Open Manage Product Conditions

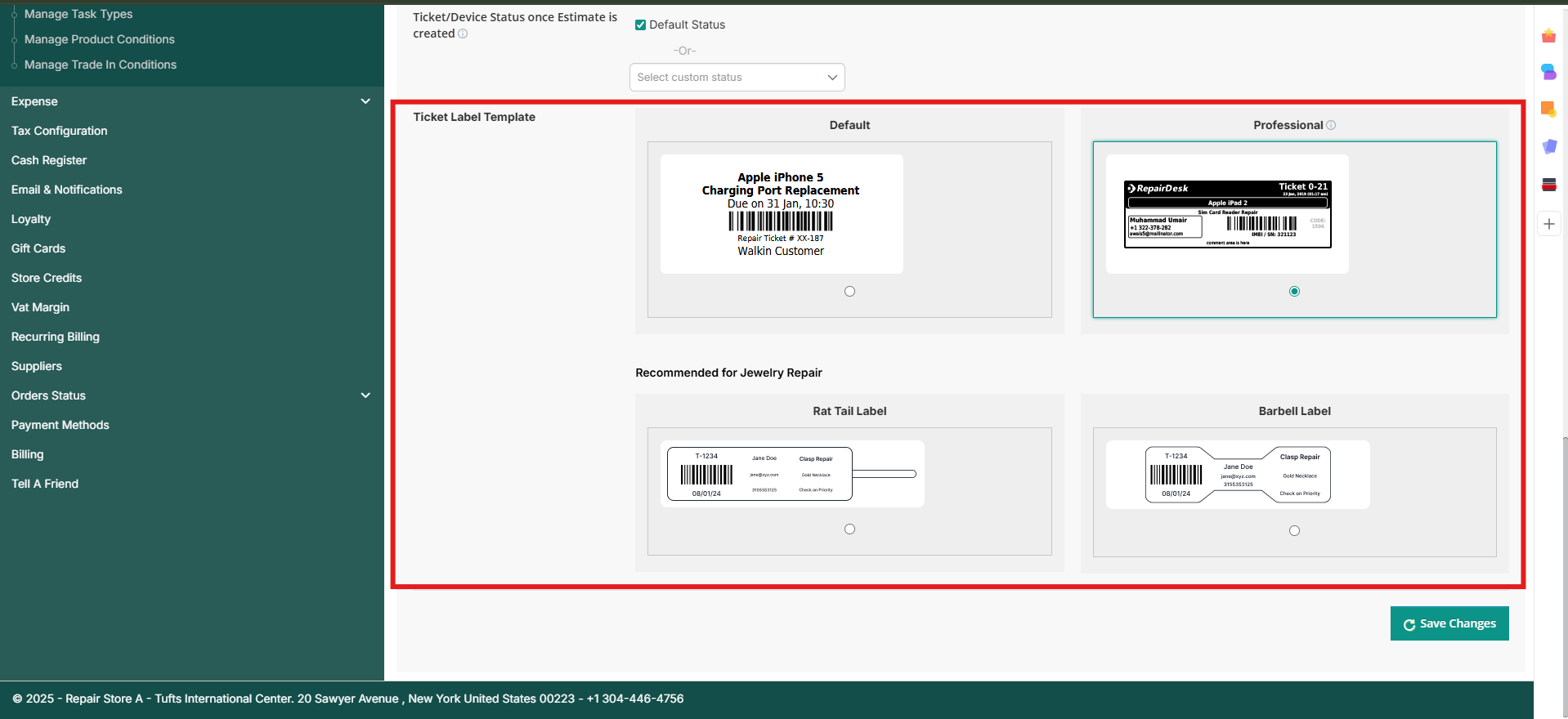[100, 39]
